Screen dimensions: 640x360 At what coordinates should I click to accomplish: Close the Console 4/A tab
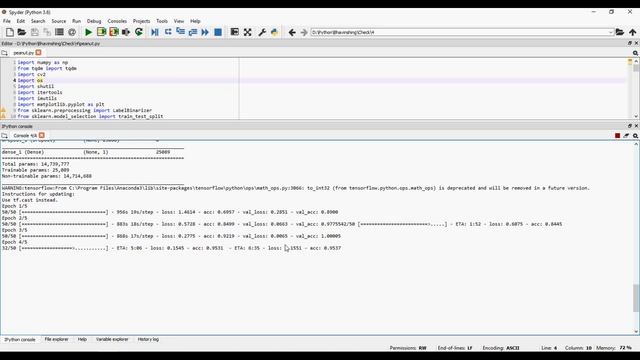42,135
